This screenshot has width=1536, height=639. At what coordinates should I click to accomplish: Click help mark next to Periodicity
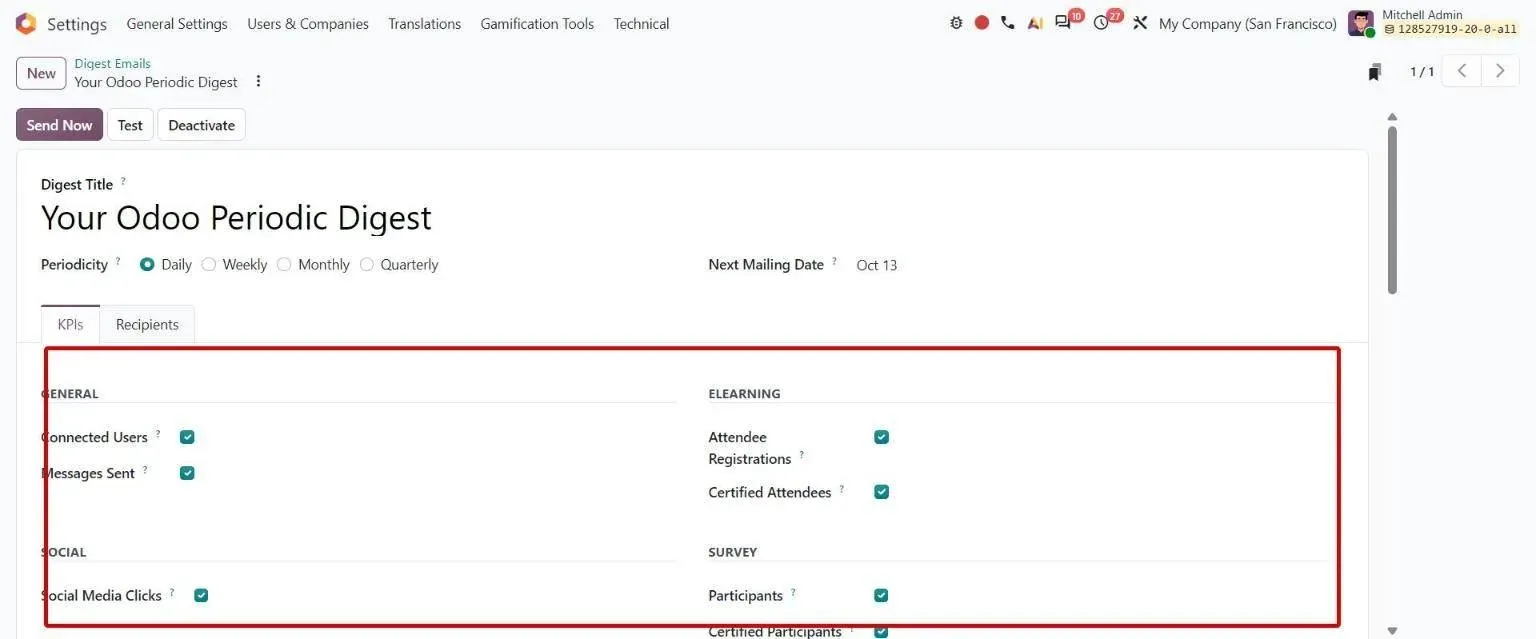pos(118,261)
